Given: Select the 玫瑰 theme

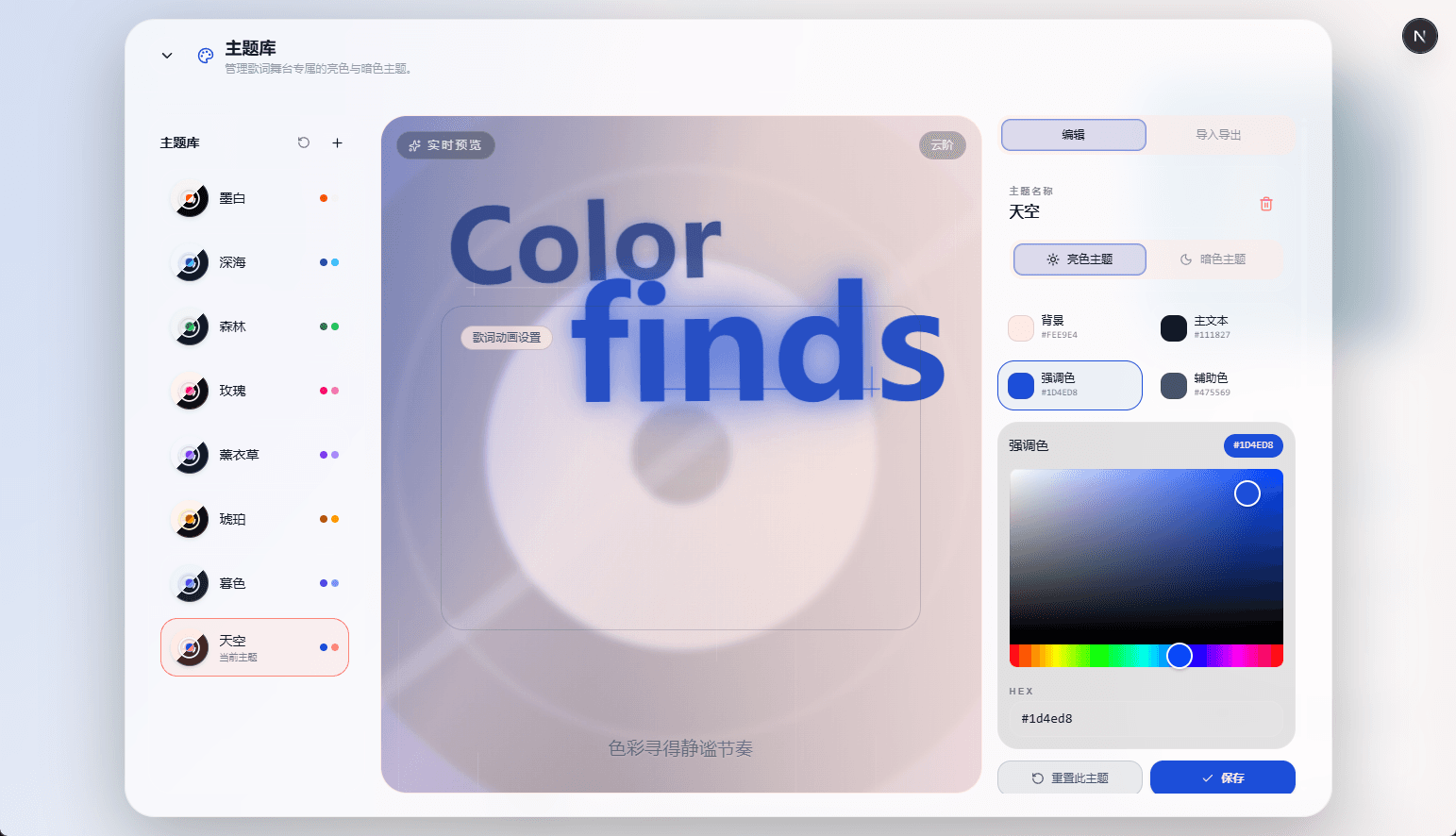Looking at the screenshot, I should (x=255, y=391).
